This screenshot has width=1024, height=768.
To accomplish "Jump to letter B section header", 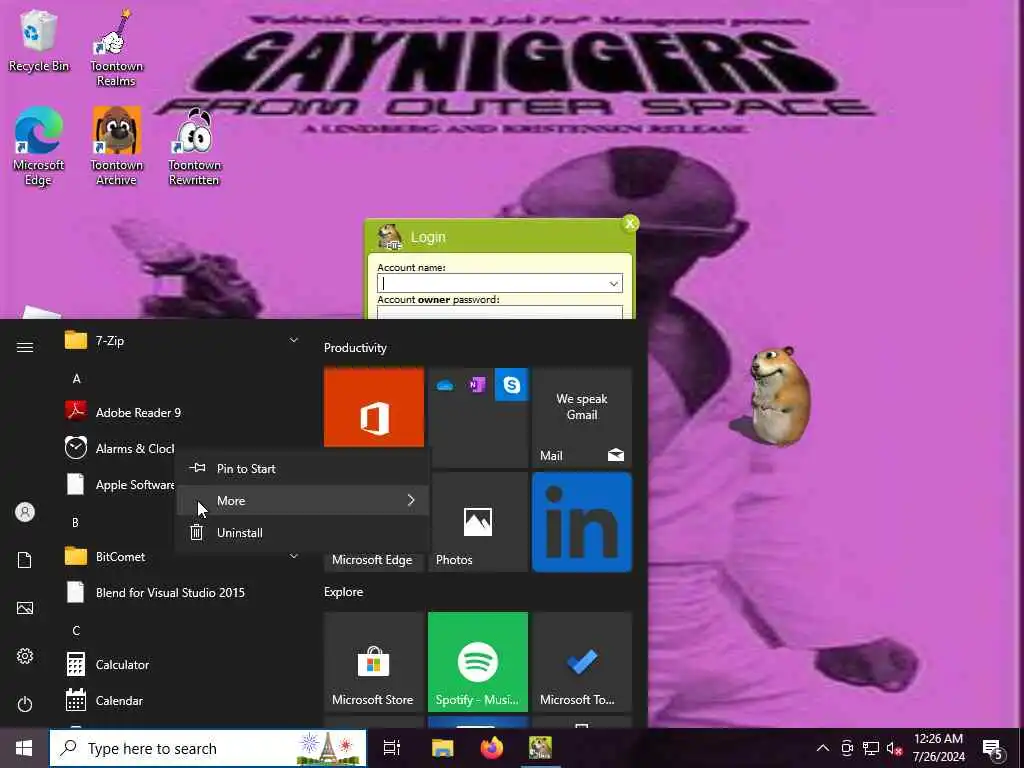I will click(x=75, y=522).
